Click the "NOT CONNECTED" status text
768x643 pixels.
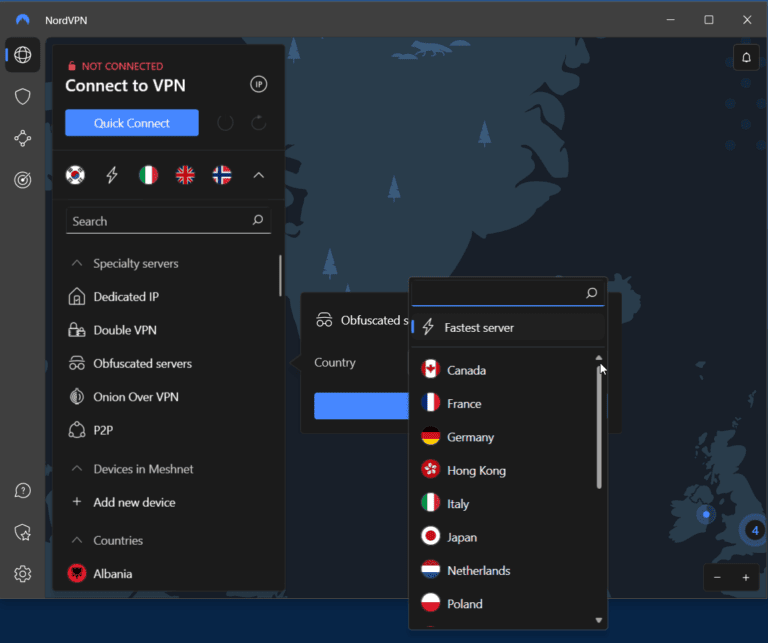[122, 66]
